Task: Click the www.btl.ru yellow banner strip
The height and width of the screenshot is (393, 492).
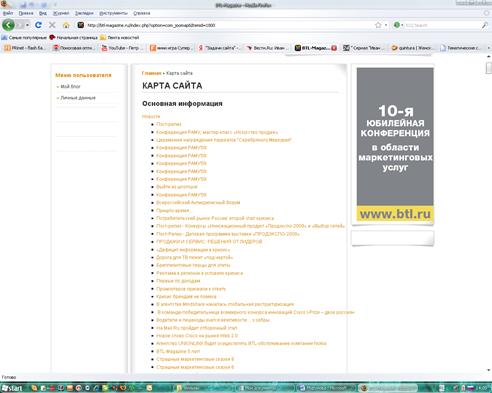Action: tap(395, 214)
